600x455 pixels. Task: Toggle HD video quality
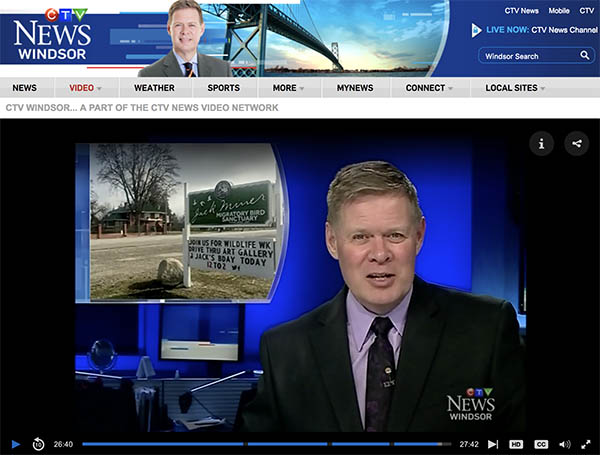(x=516, y=444)
